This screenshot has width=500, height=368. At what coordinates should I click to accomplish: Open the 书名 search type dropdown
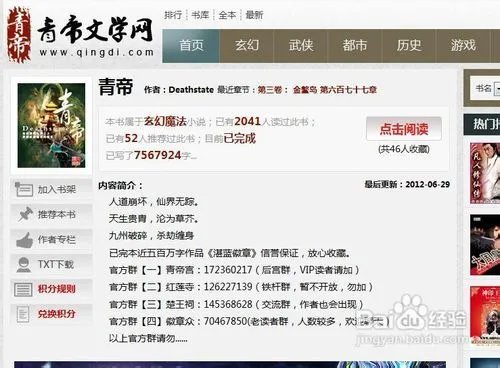click(497, 89)
